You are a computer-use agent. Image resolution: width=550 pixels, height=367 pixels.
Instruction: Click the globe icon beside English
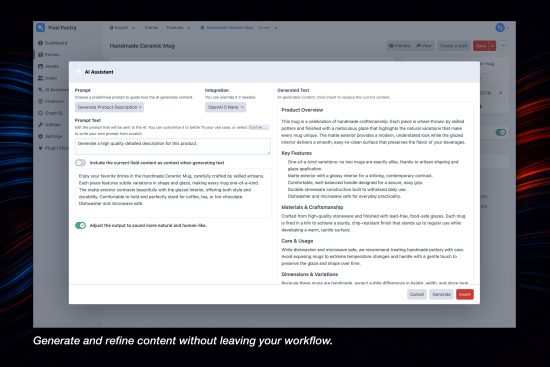point(112,27)
